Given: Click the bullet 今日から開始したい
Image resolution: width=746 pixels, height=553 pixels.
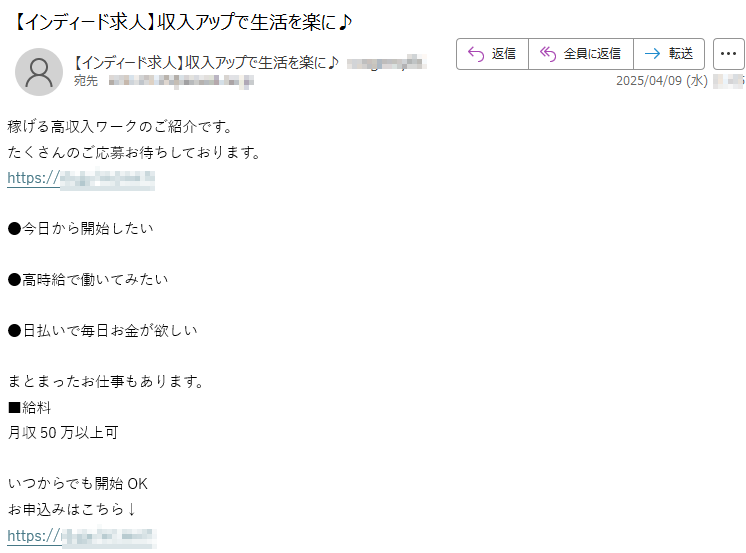Looking at the screenshot, I should [x=81, y=228].
